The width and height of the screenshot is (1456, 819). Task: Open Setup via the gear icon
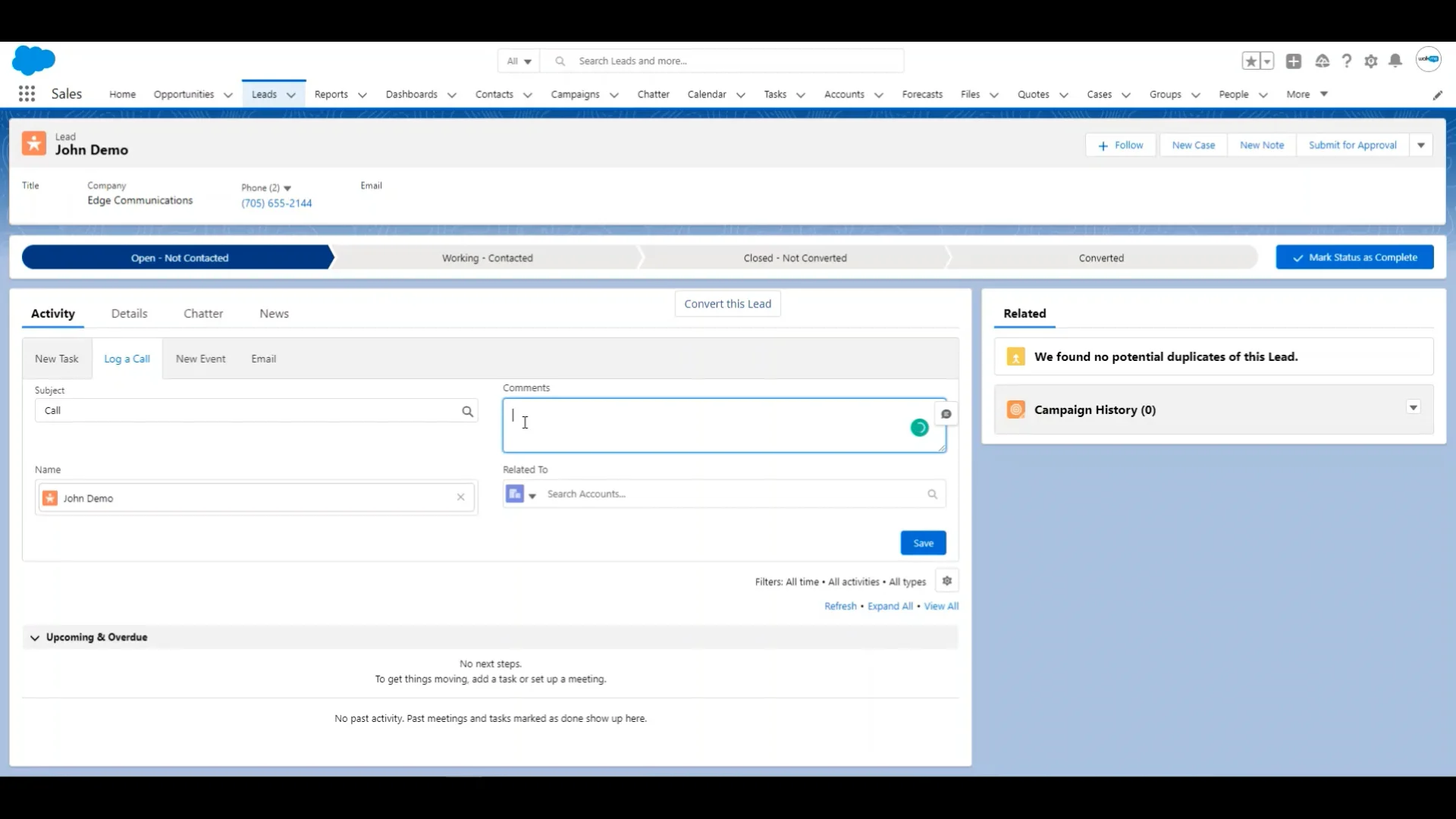(1371, 61)
